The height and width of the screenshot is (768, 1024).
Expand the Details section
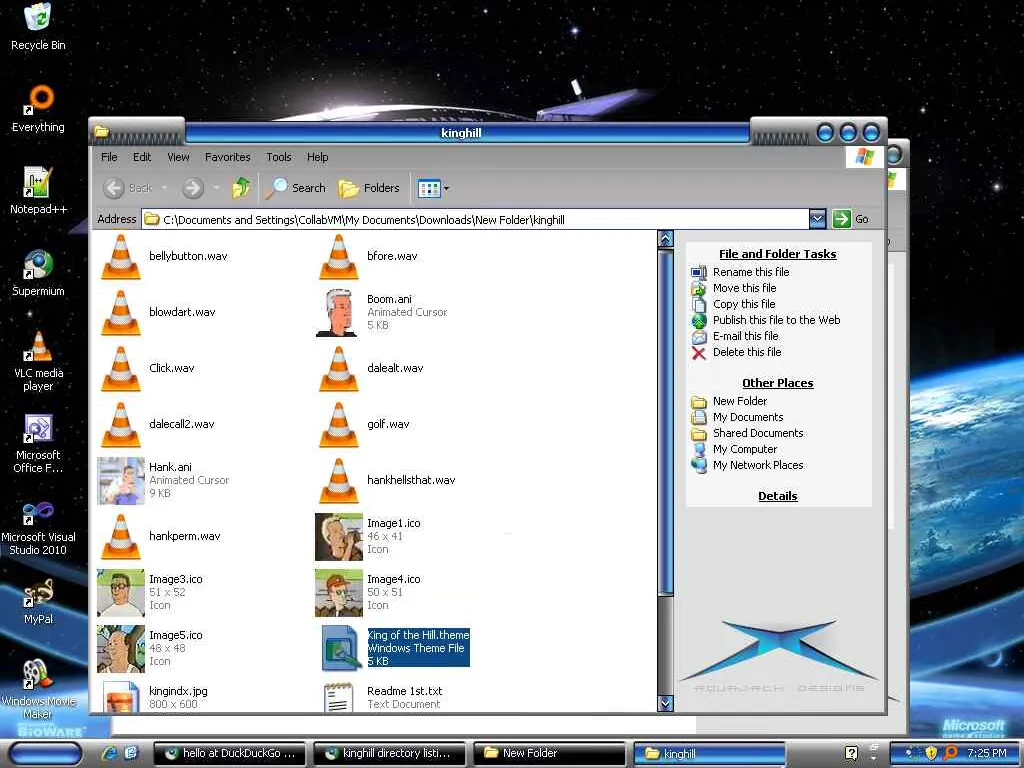(x=777, y=496)
